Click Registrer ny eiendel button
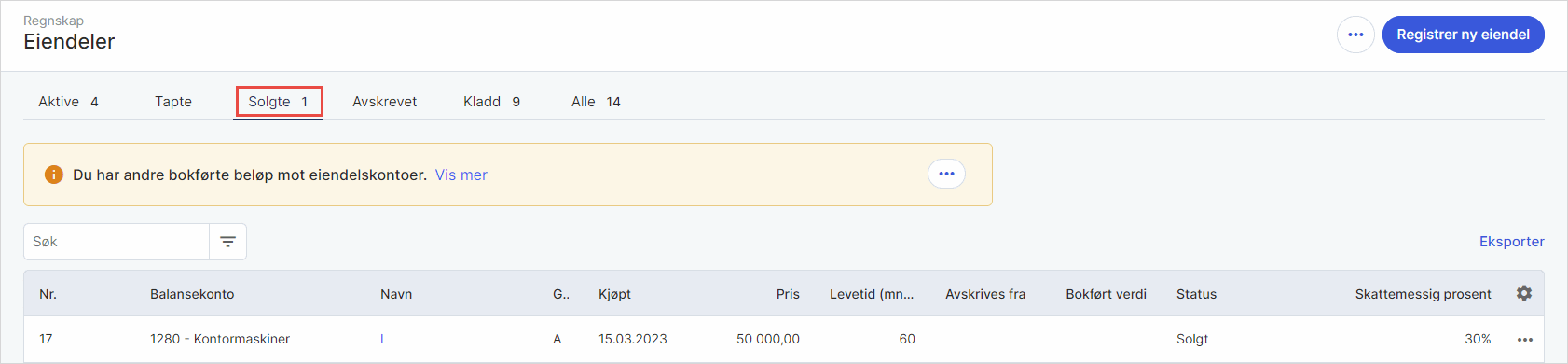Image resolution: width=1568 pixels, height=364 pixels. (x=1463, y=35)
